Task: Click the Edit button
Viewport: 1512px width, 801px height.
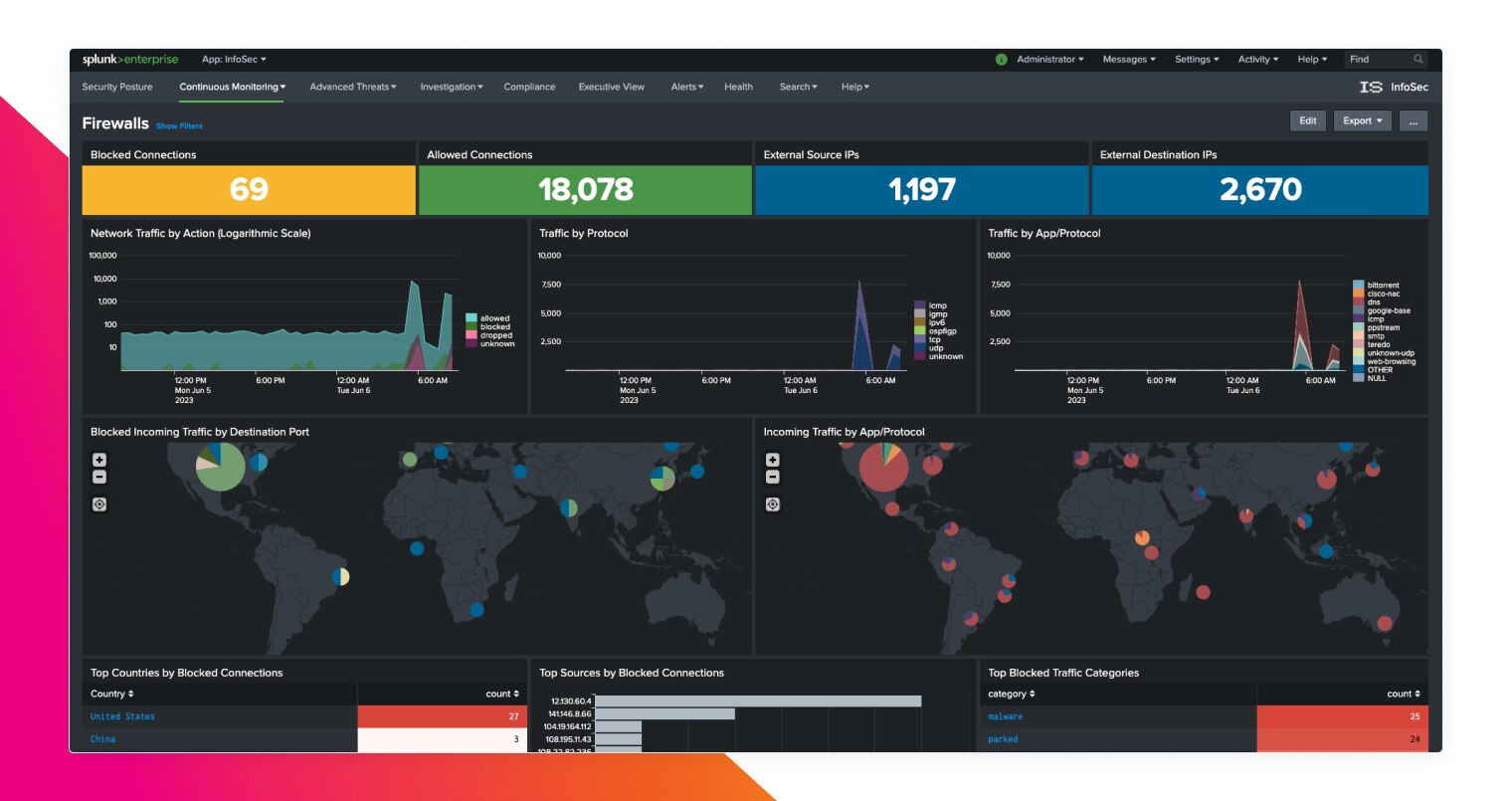Action: tap(1307, 119)
